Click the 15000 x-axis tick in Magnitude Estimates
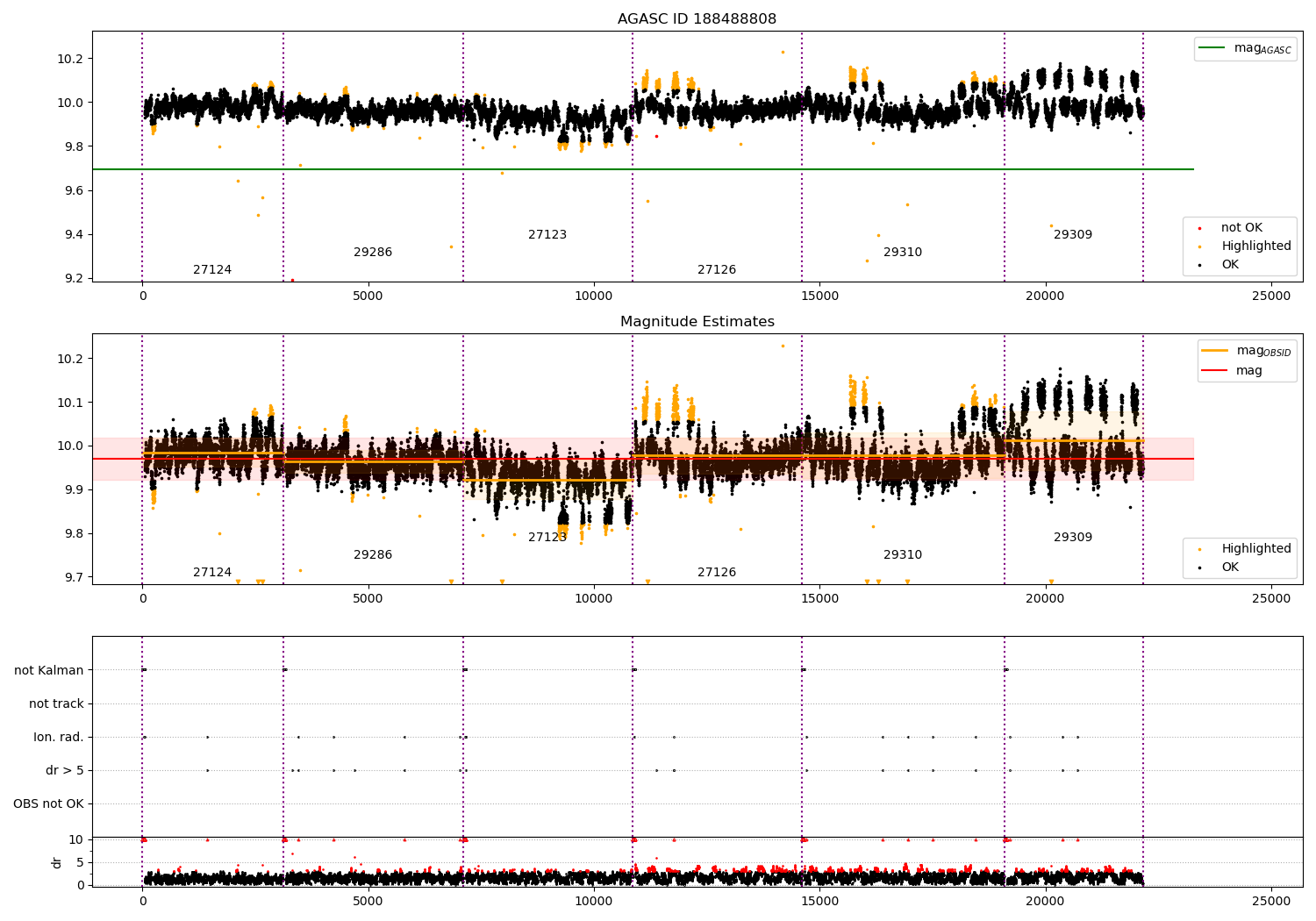The width and height of the screenshot is (1316, 921). click(x=819, y=599)
